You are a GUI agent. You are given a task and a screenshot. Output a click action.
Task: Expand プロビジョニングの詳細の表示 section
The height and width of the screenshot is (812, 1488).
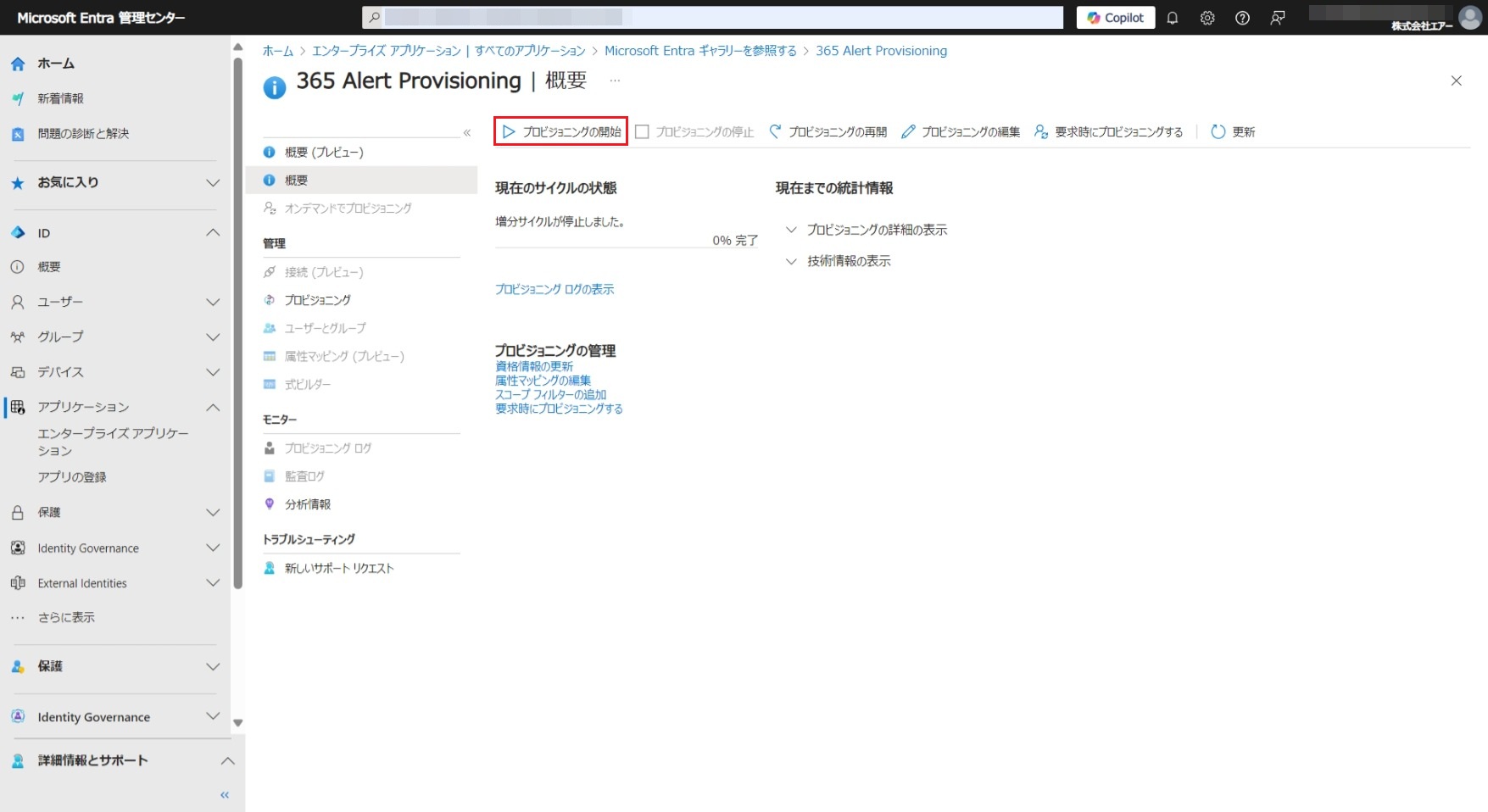(791, 230)
